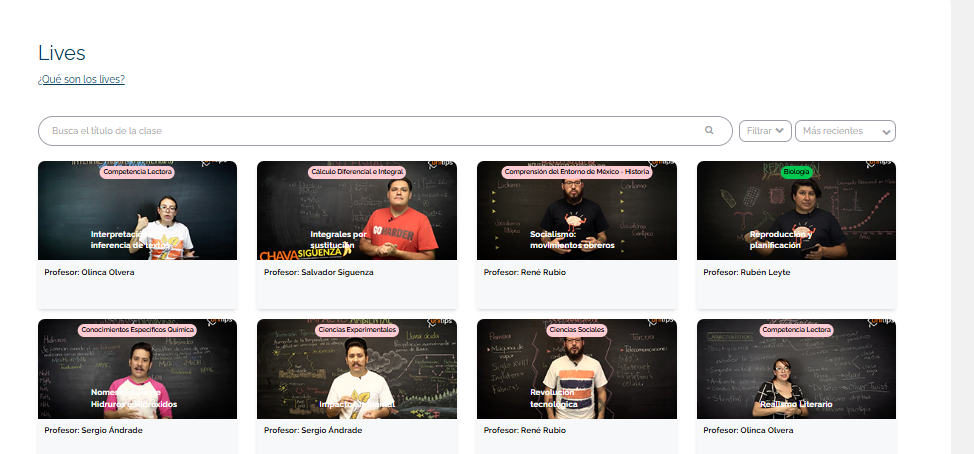Click the search magnifier icon
974x454 pixels.
pyautogui.click(x=709, y=130)
